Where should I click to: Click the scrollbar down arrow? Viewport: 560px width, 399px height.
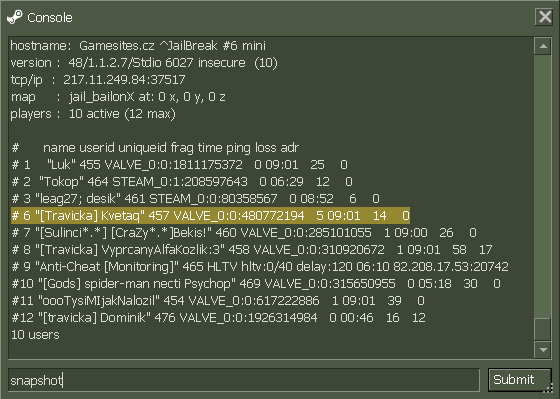543,350
